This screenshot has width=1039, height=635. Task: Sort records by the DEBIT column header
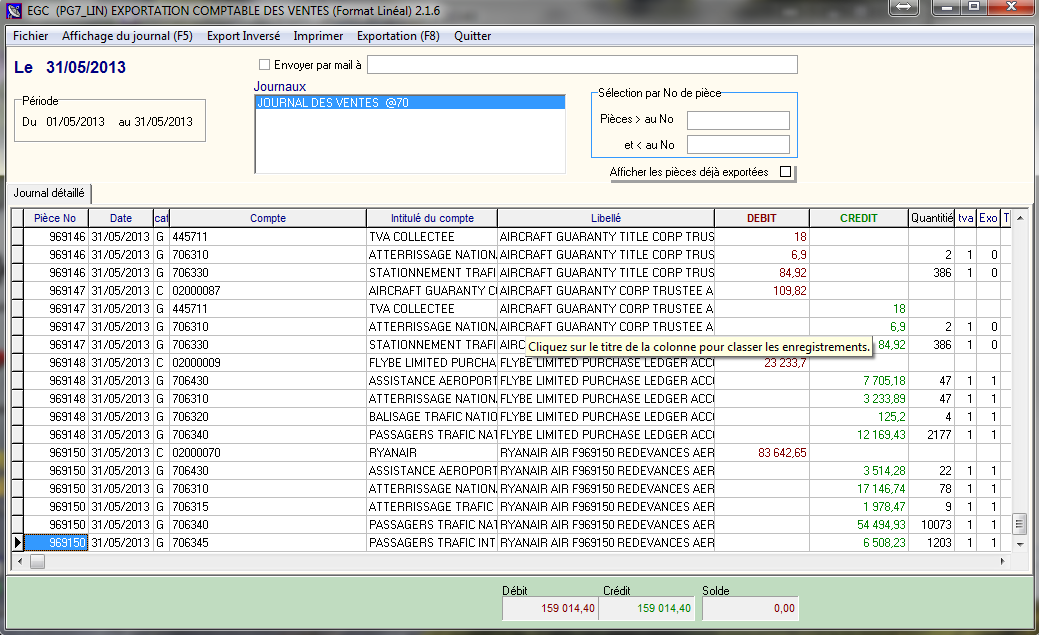761,218
